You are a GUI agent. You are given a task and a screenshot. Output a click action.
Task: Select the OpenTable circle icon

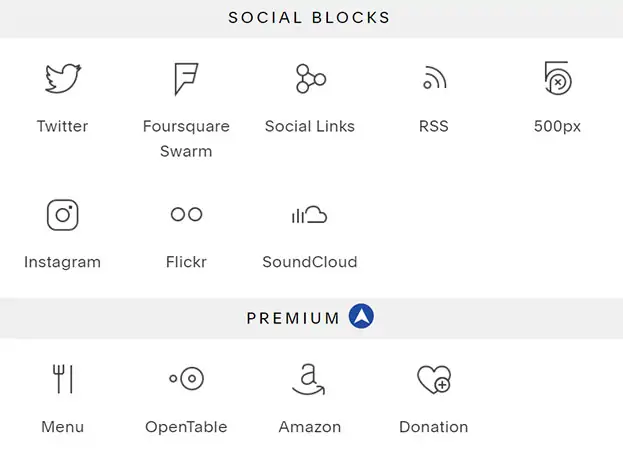(186, 378)
